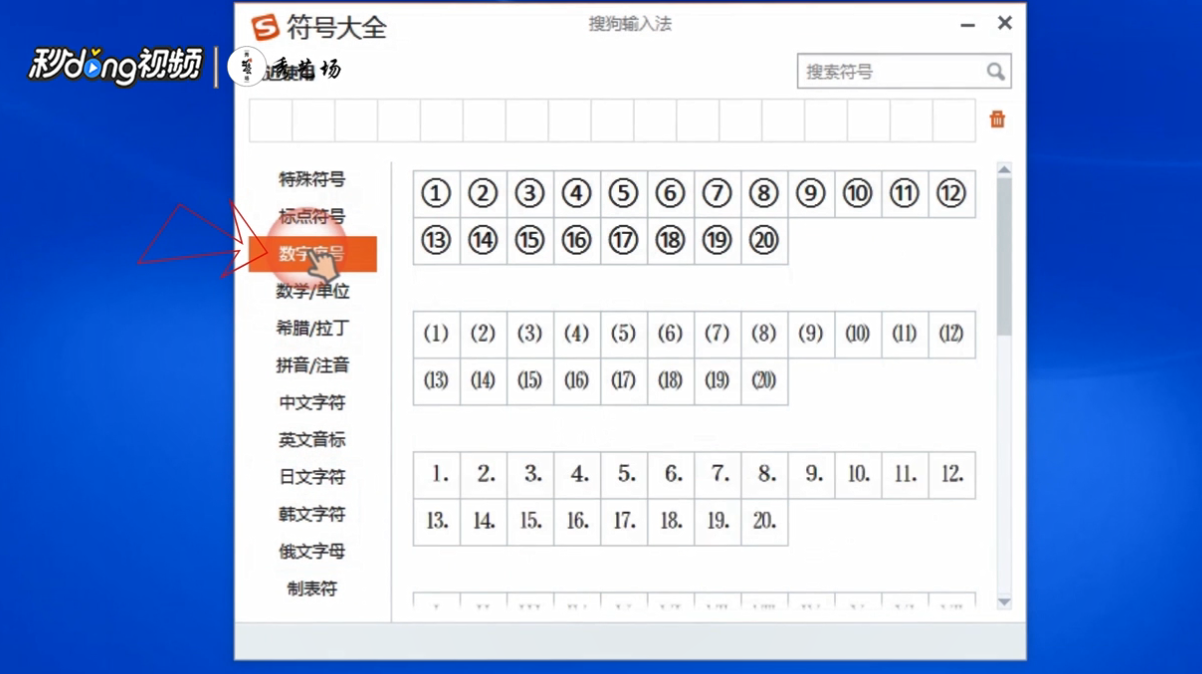The width and height of the screenshot is (1202, 674).
Task: Insert the dotted number 20. symbol
Action: pos(764,521)
